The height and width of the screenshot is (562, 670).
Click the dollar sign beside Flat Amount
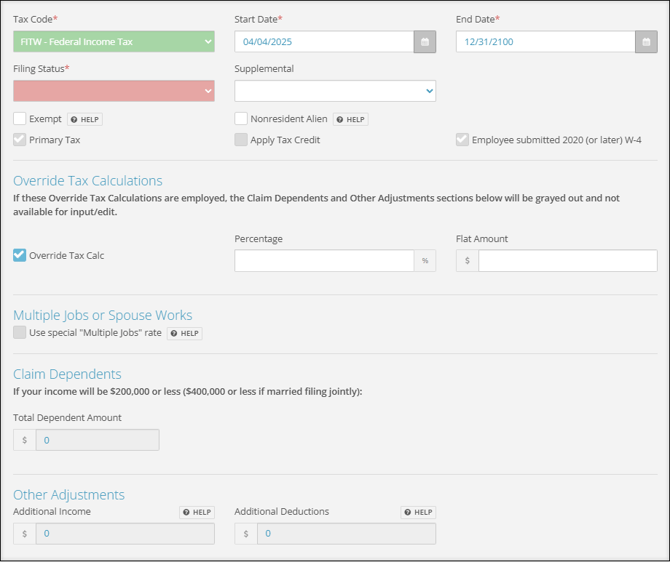467,261
